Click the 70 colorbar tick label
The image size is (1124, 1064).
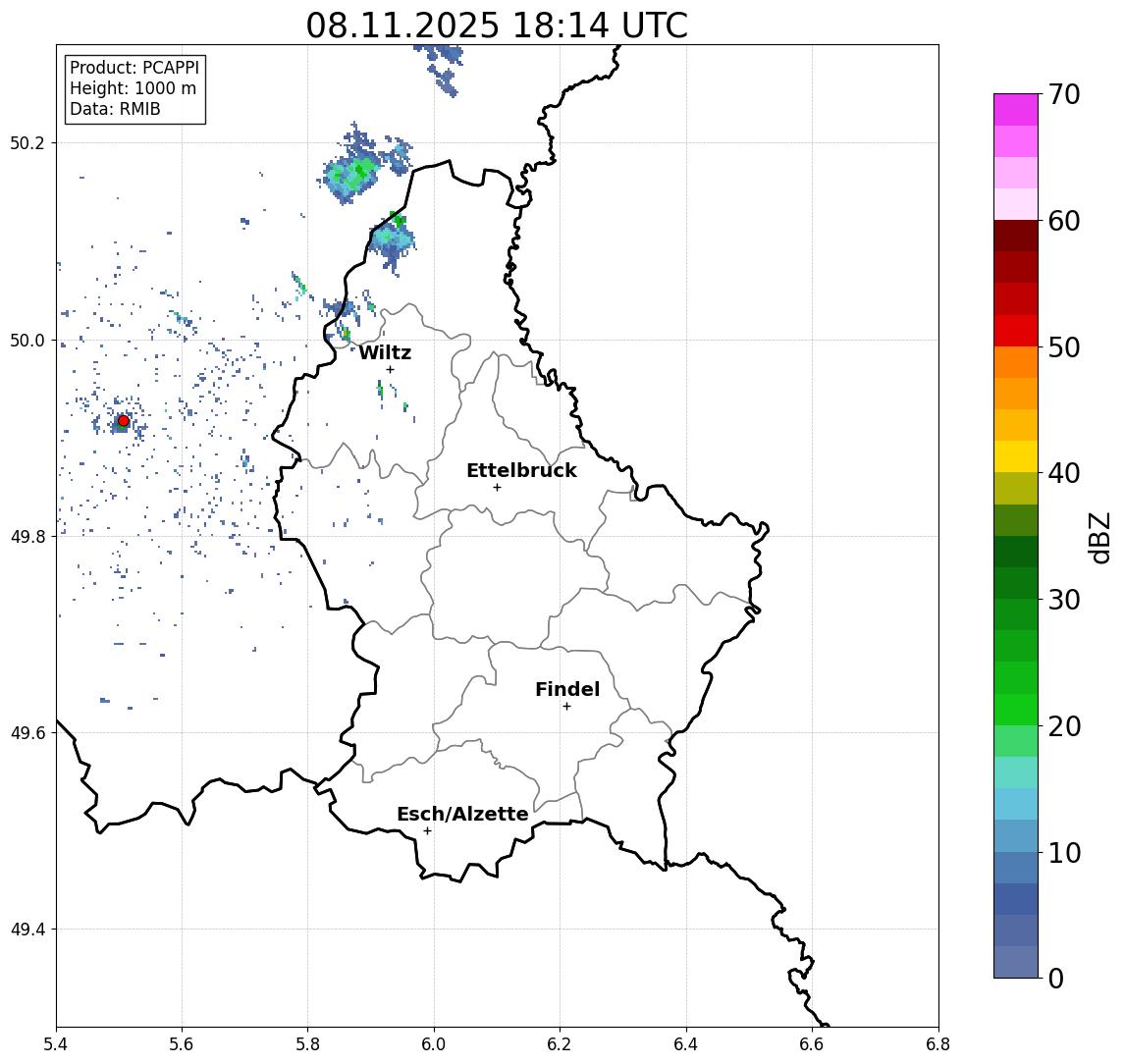pyautogui.click(x=1064, y=94)
